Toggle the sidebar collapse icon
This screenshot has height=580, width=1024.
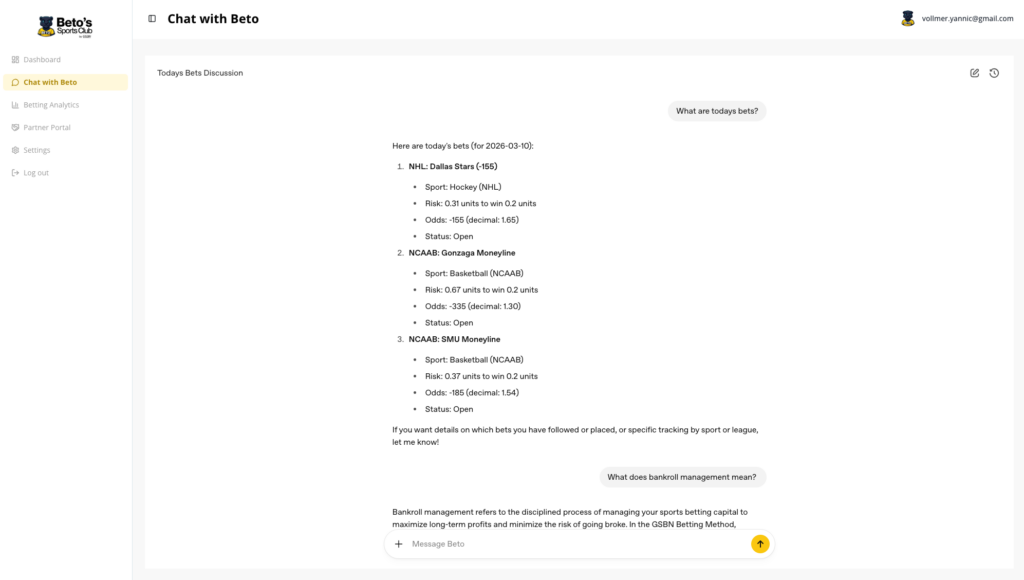pyautogui.click(x=152, y=19)
